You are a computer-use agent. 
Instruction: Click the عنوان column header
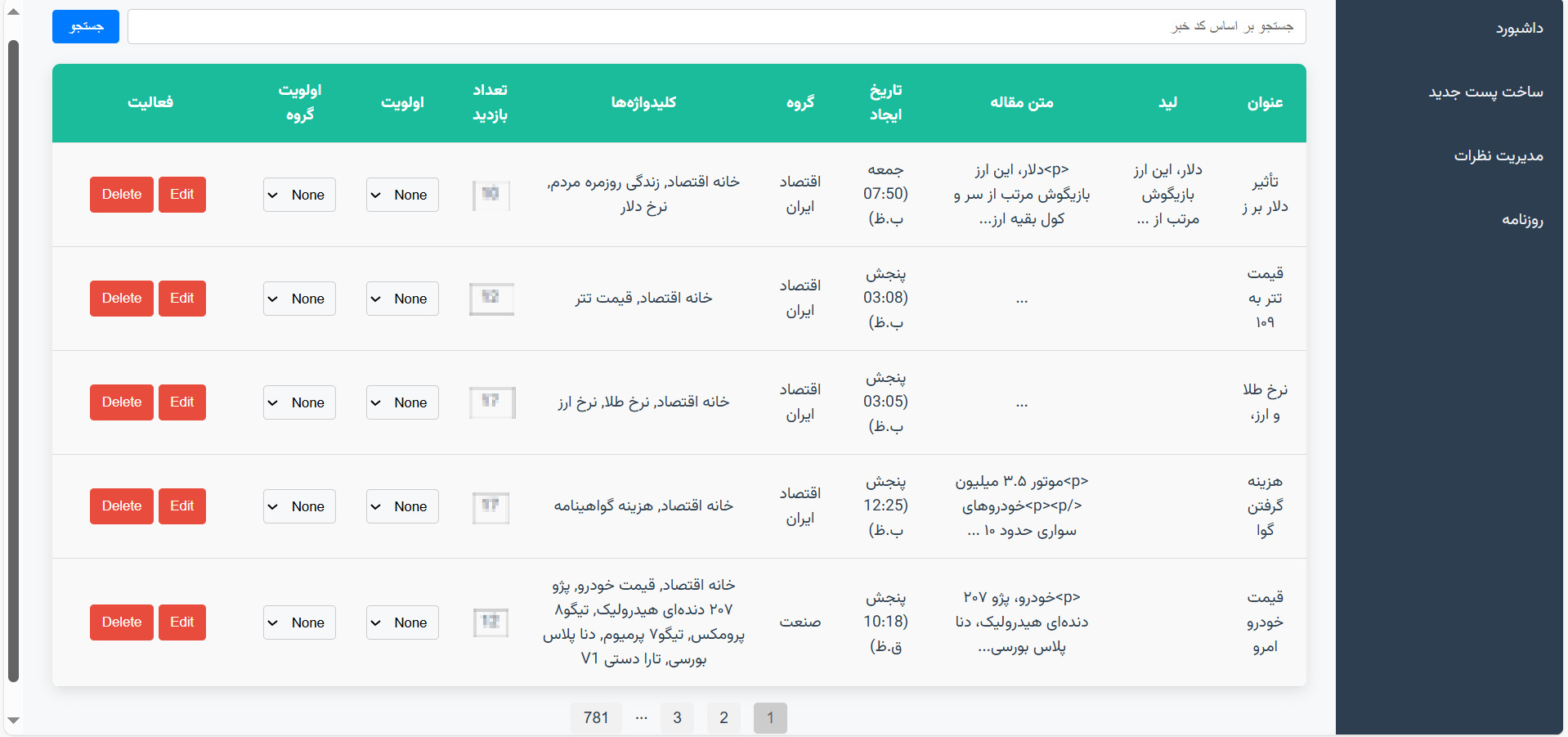pyautogui.click(x=1265, y=102)
